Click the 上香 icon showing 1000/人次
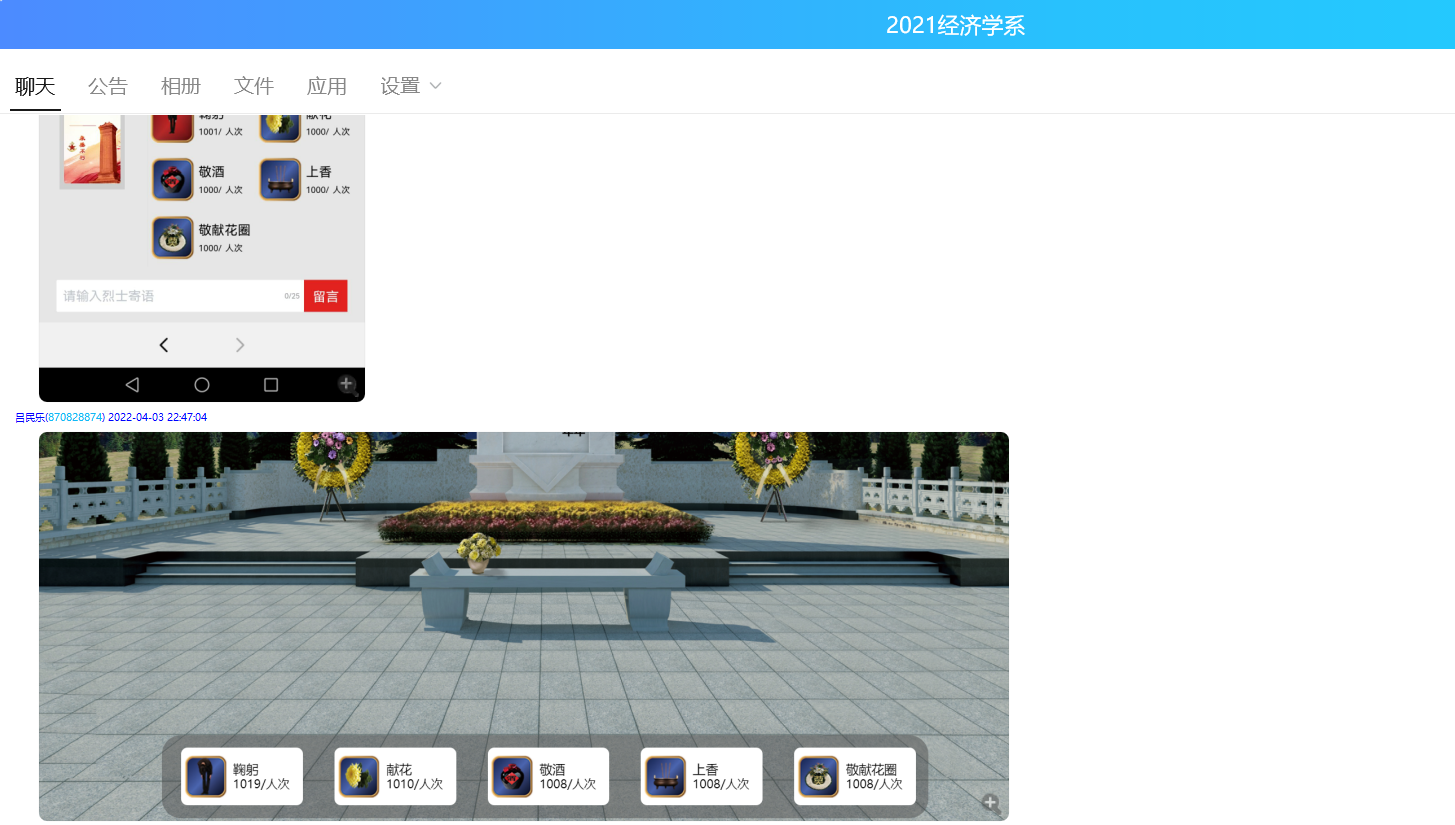This screenshot has width=1455, height=825. tap(280, 180)
